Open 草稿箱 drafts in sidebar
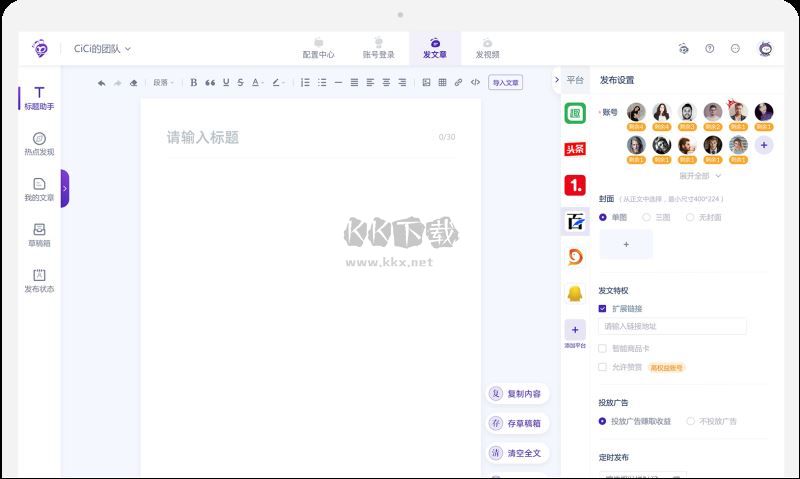This screenshot has height=479, width=800. click(x=39, y=235)
